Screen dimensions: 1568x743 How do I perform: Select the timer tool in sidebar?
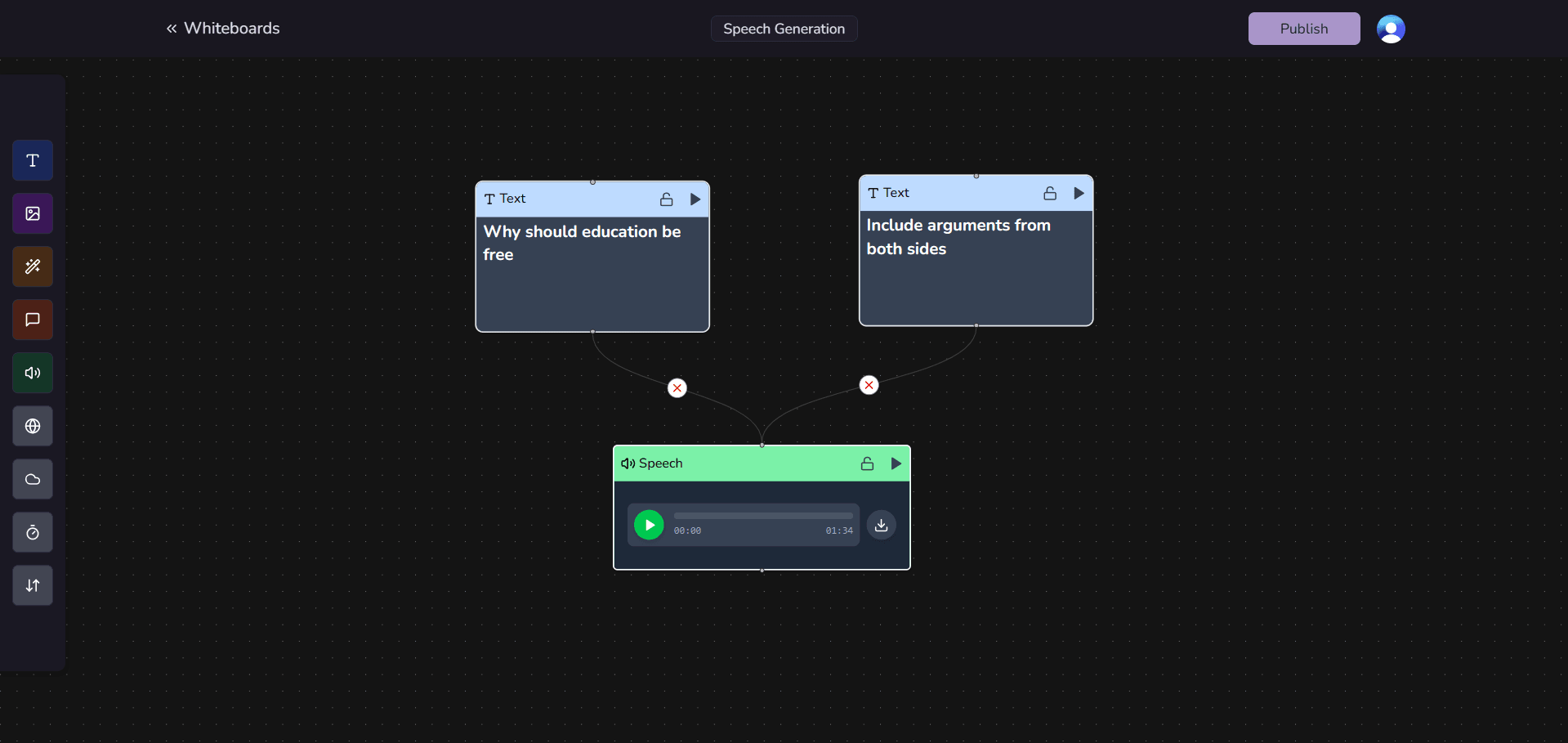point(33,532)
